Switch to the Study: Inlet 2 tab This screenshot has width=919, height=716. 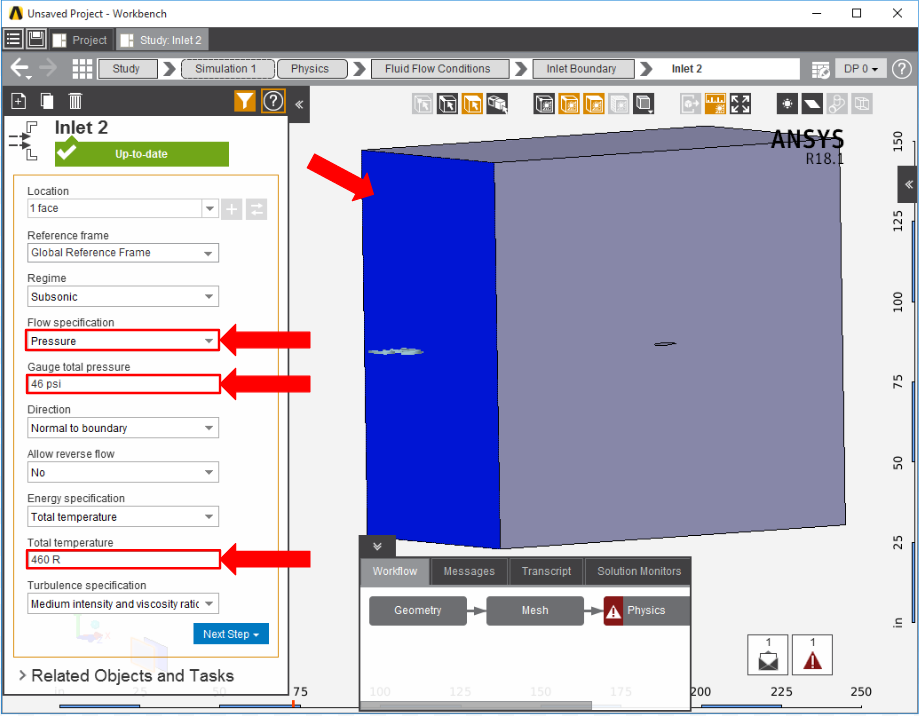[x=162, y=40]
